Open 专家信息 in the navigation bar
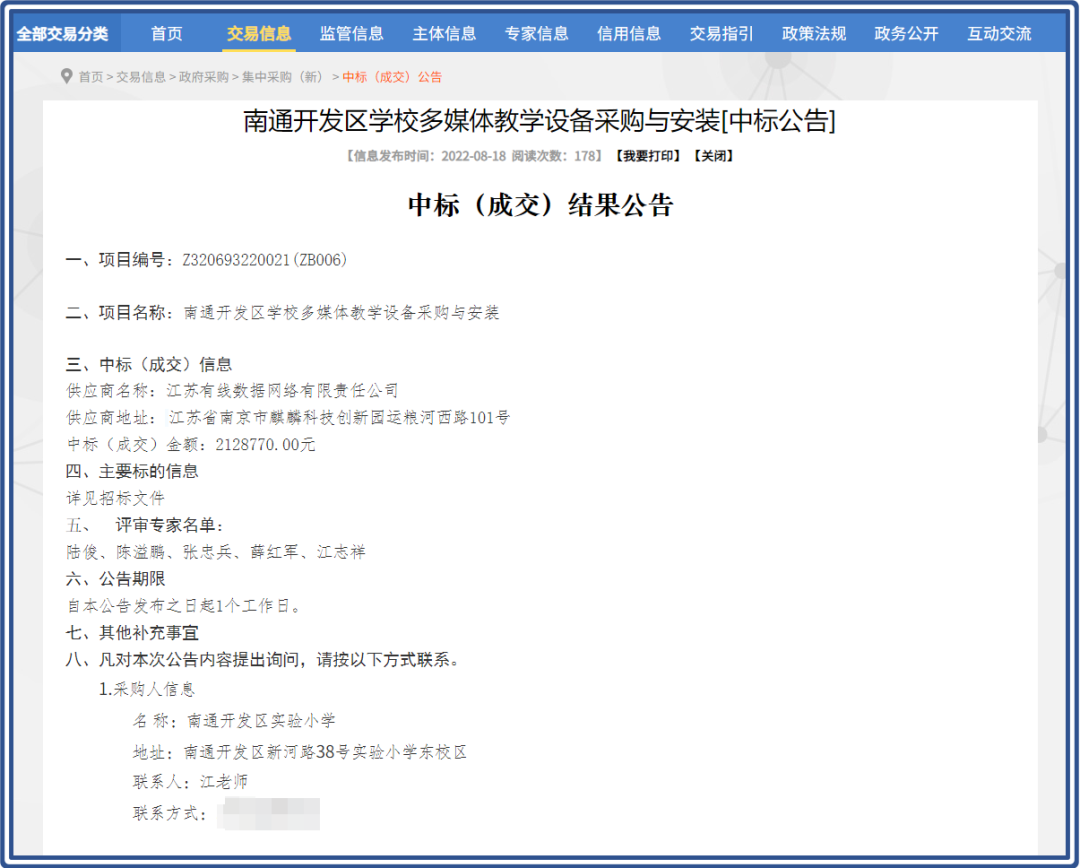The width and height of the screenshot is (1080, 868). click(x=537, y=34)
